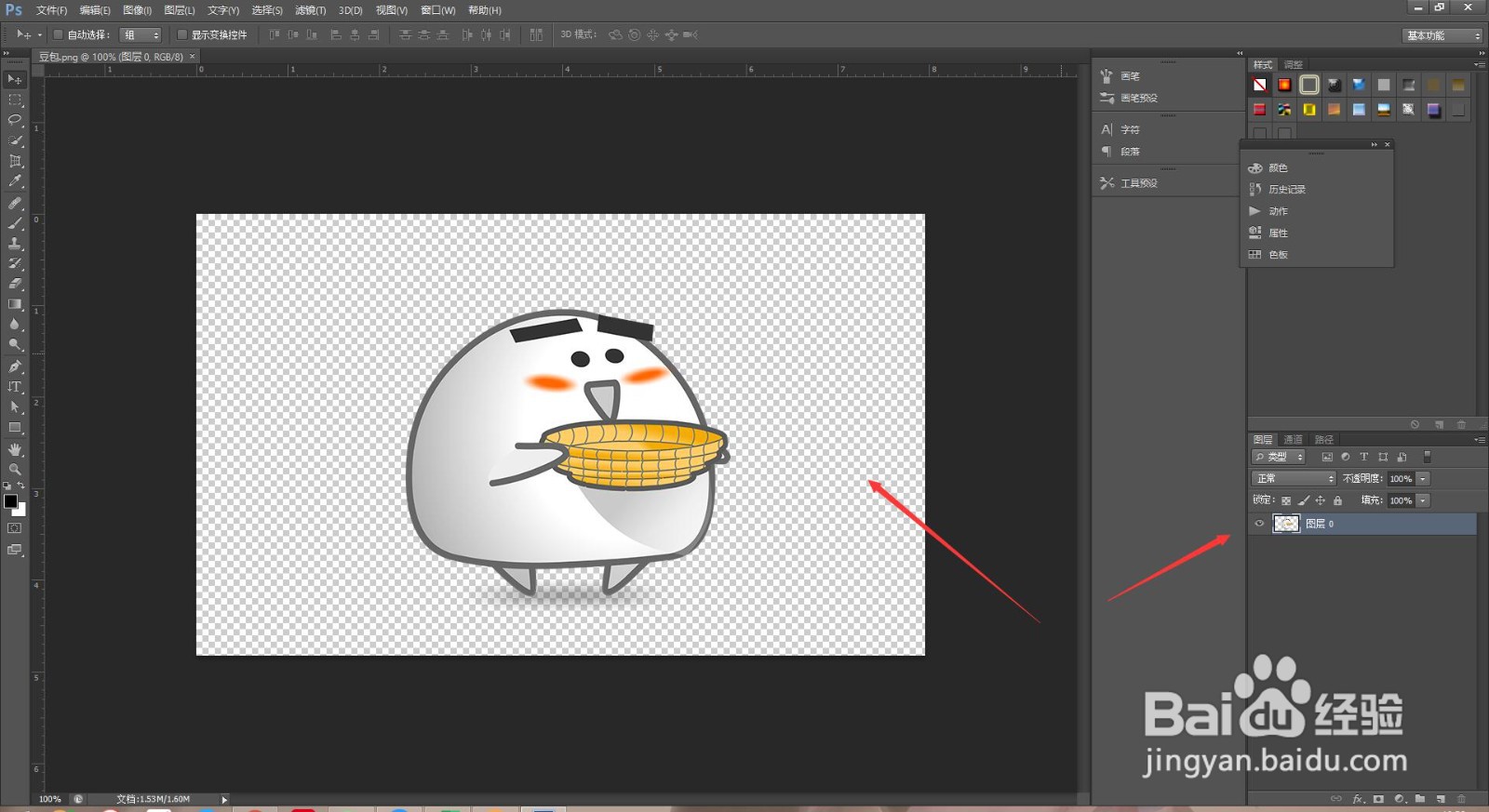Click the foreground color swatch

click(10, 501)
